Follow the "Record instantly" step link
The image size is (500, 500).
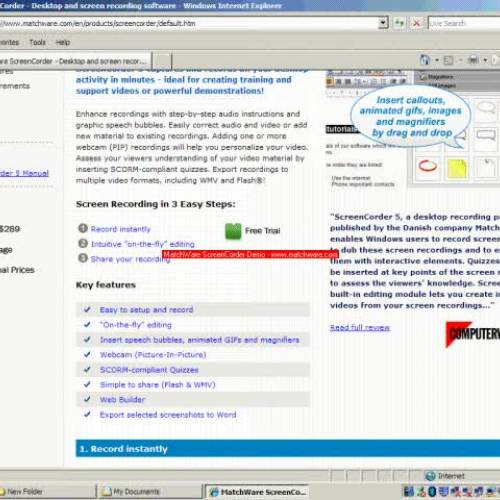121,229
